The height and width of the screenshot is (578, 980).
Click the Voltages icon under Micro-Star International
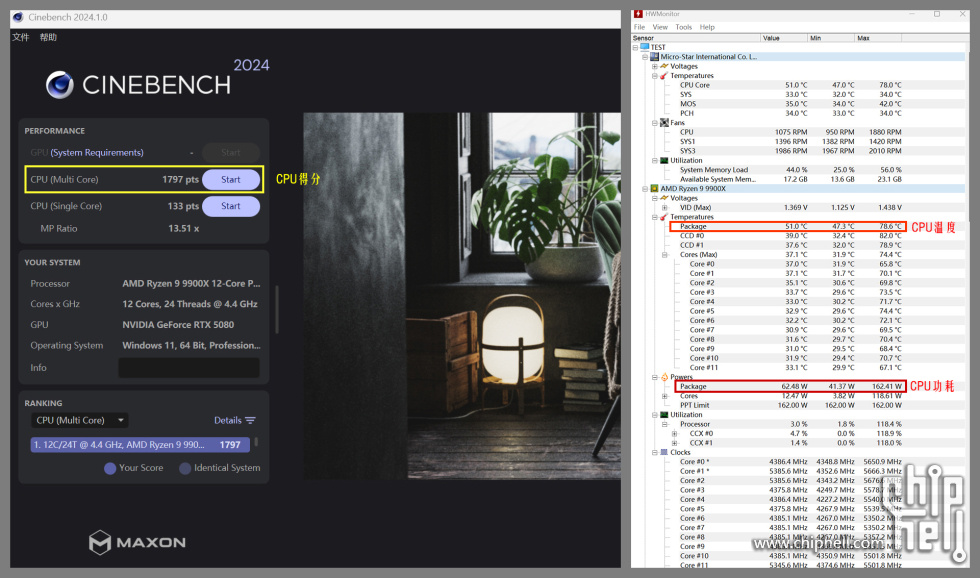[x=664, y=66]
